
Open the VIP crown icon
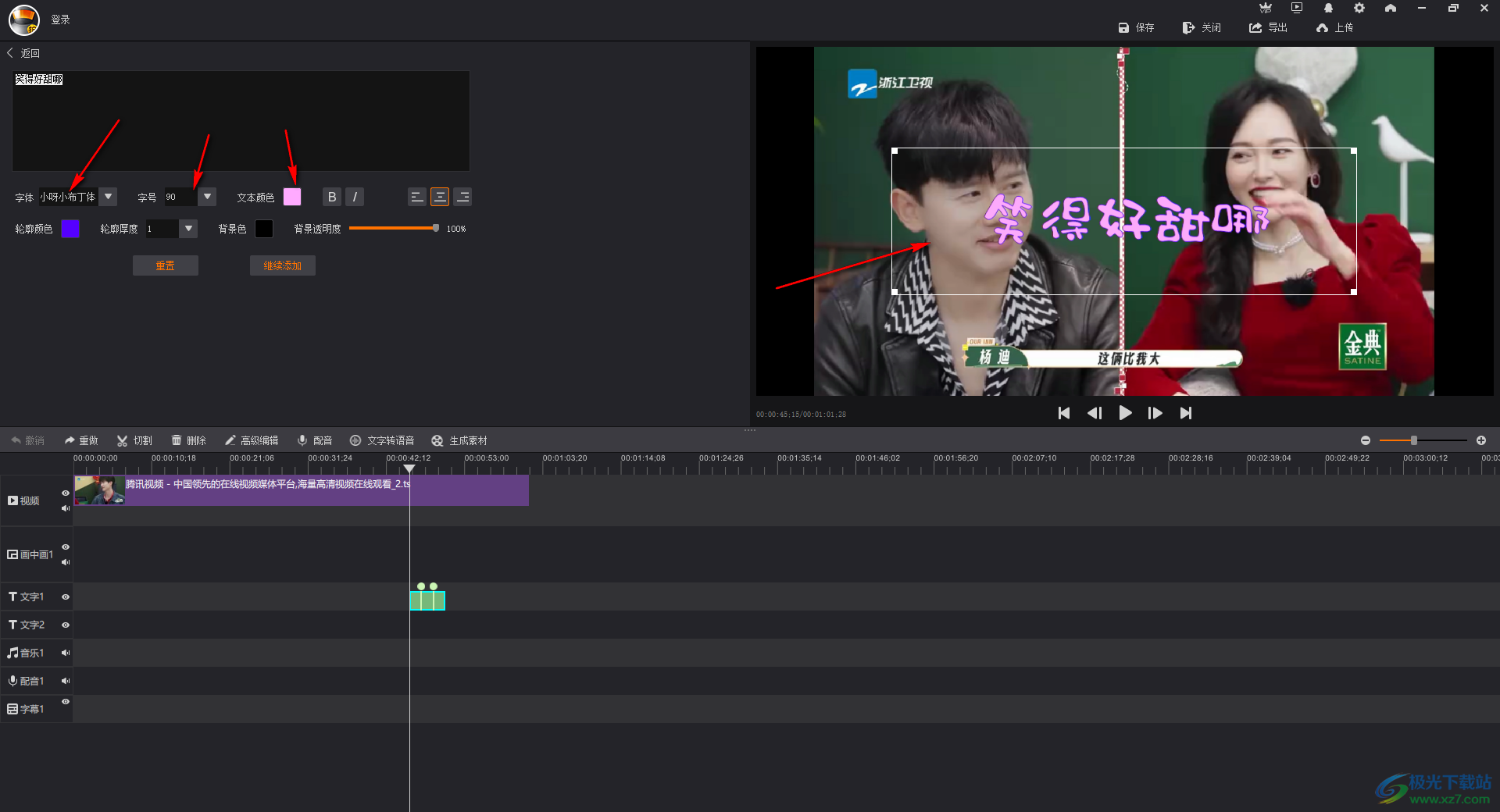[x=1266, y=8]
